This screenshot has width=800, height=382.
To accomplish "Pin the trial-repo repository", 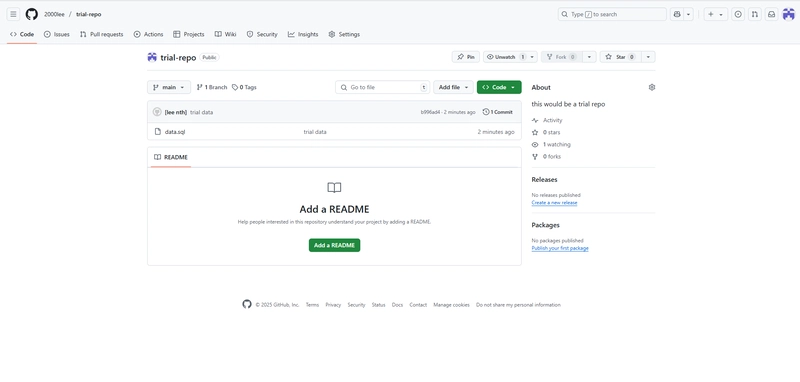I will [466, 57].
